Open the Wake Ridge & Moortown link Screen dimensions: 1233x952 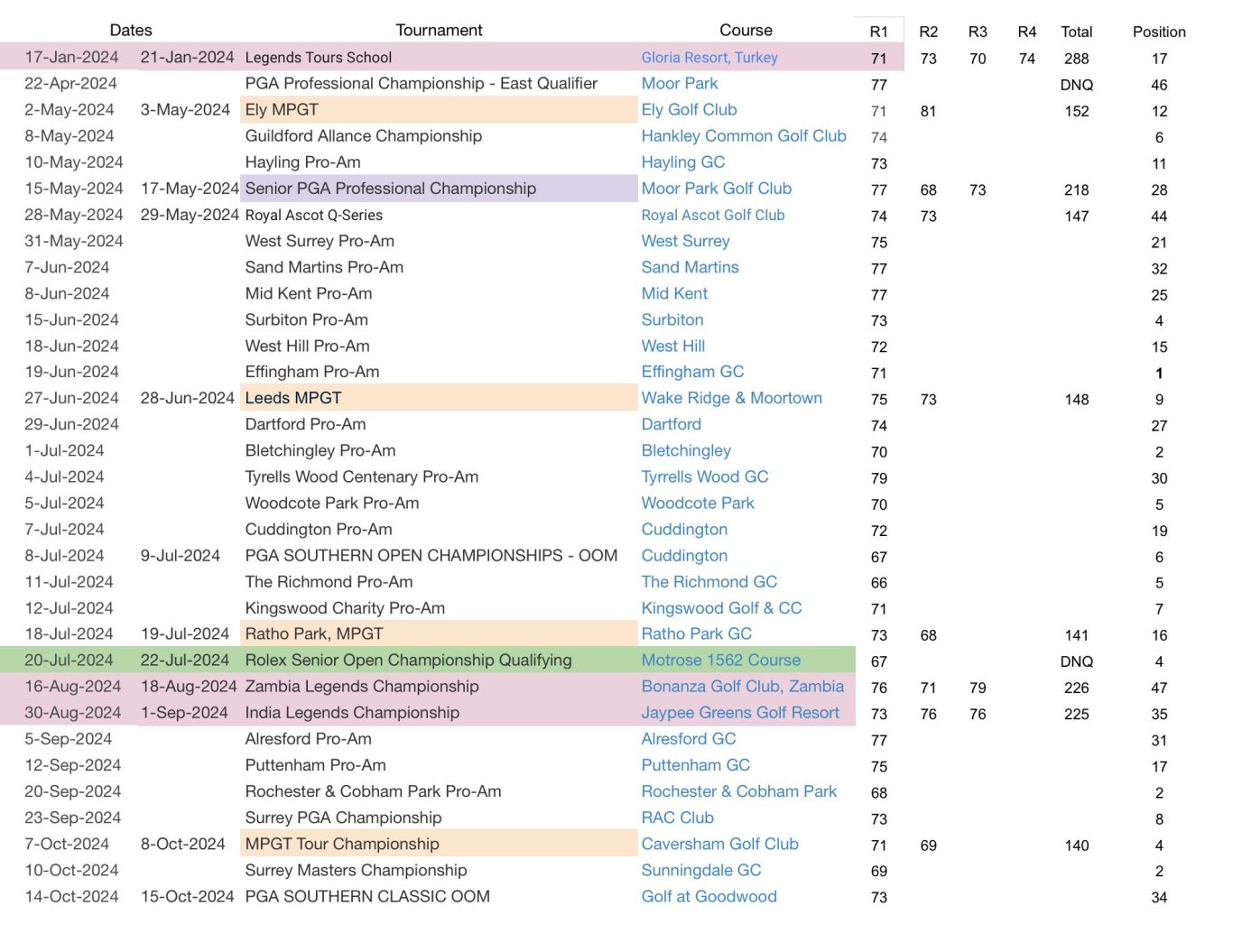click(732, 398)
